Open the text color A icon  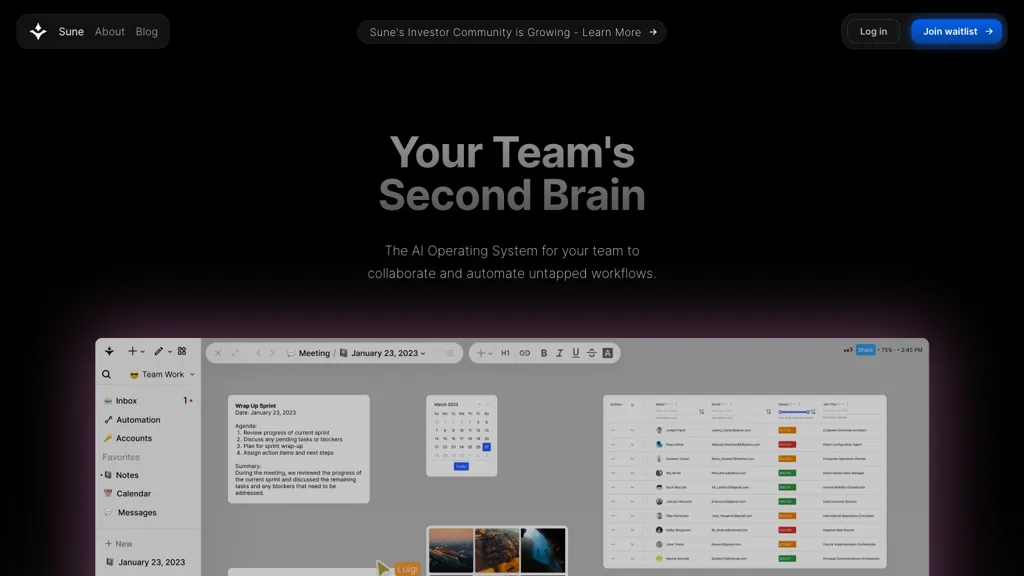[x=607, y=353]
